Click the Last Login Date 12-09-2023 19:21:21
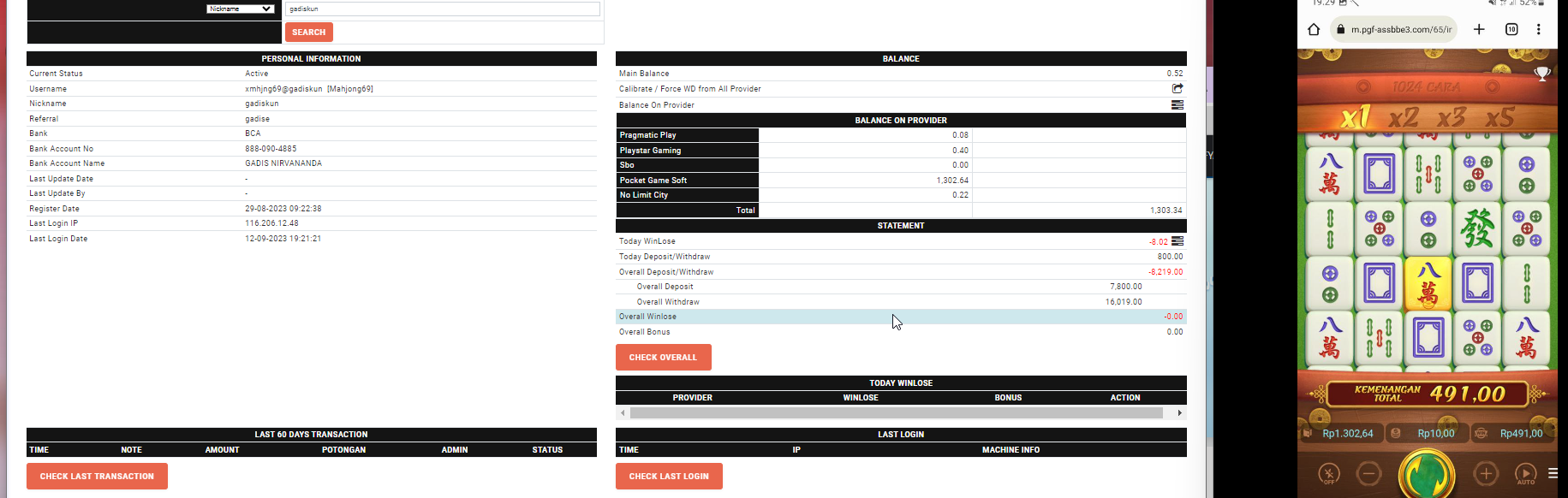The image size is (1568, 498). pyautogui.click(x=283, y=238)
